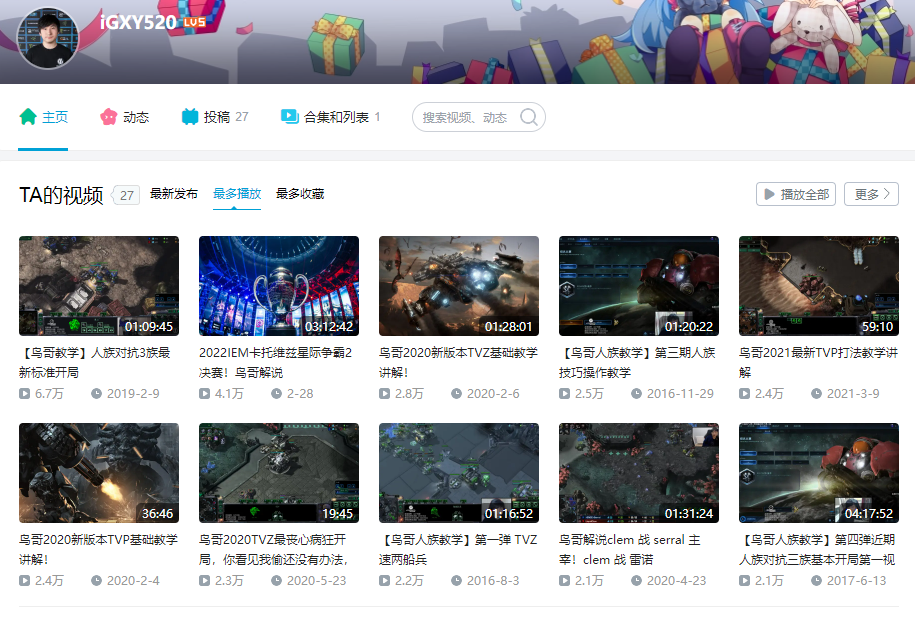
Task: Click the play count 4.1万
Action: point(229,393)
